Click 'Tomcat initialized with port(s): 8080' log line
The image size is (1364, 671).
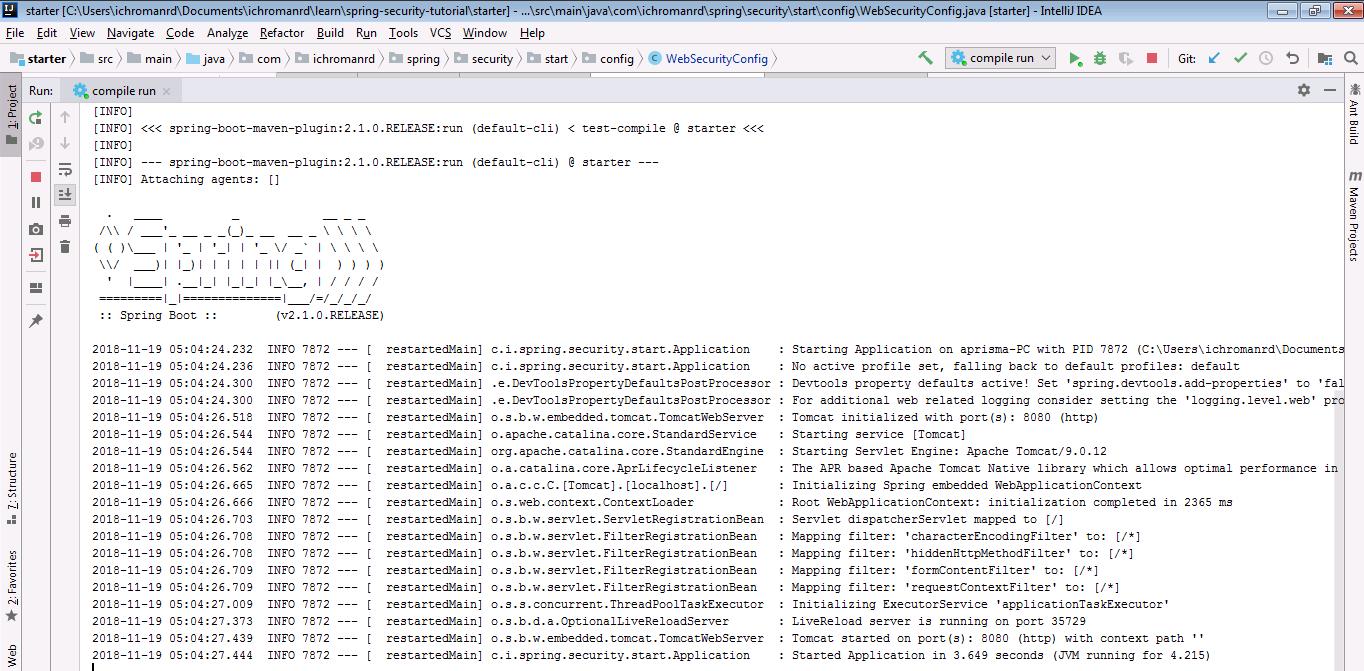tap(946, 417)
